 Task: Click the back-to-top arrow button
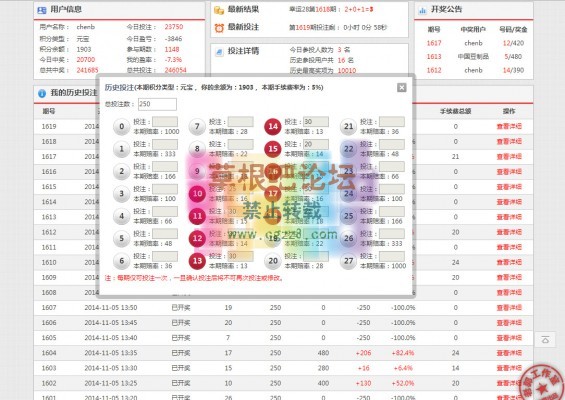point(545,339)
